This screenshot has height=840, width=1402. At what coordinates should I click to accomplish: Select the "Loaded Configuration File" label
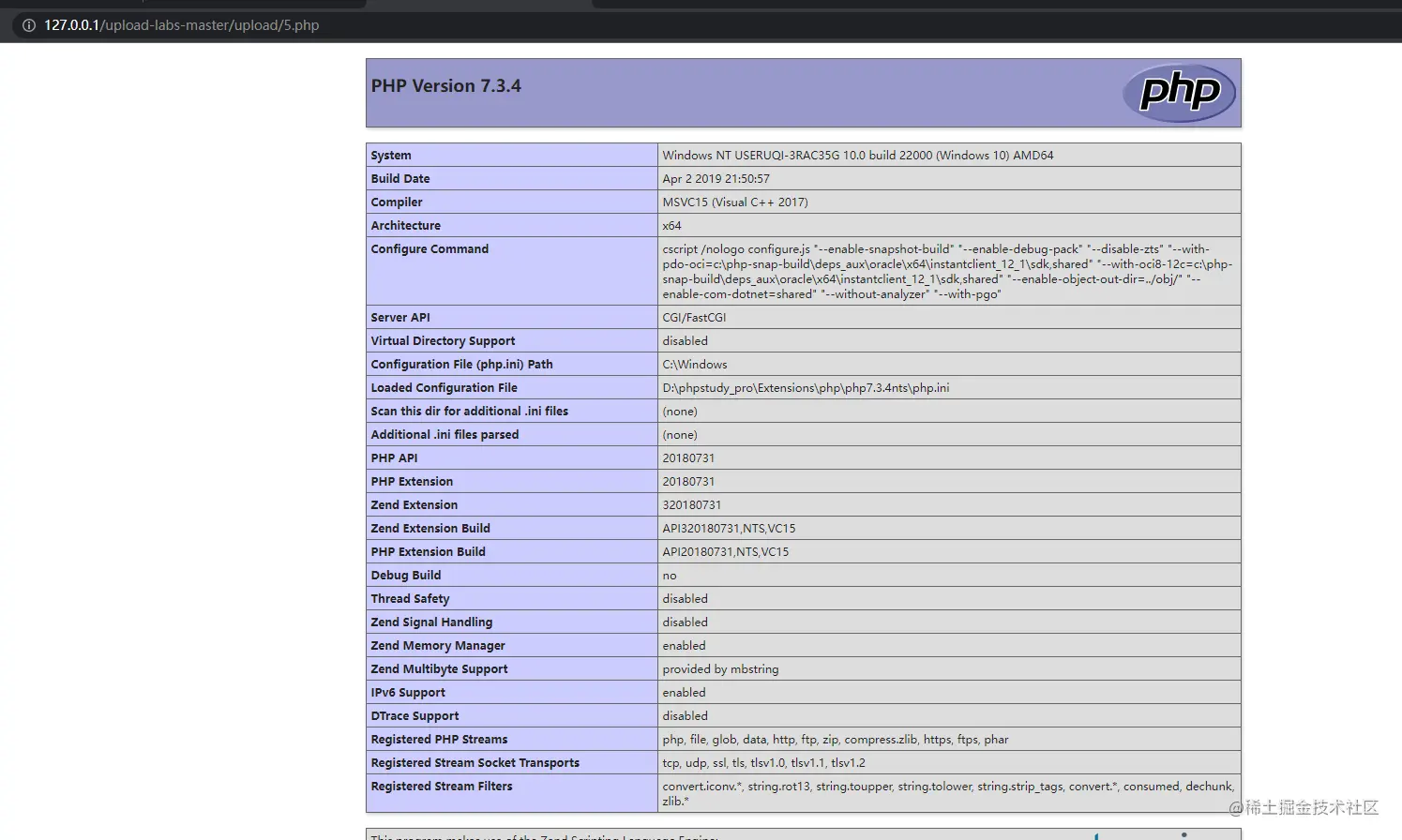tap(444, 388)
